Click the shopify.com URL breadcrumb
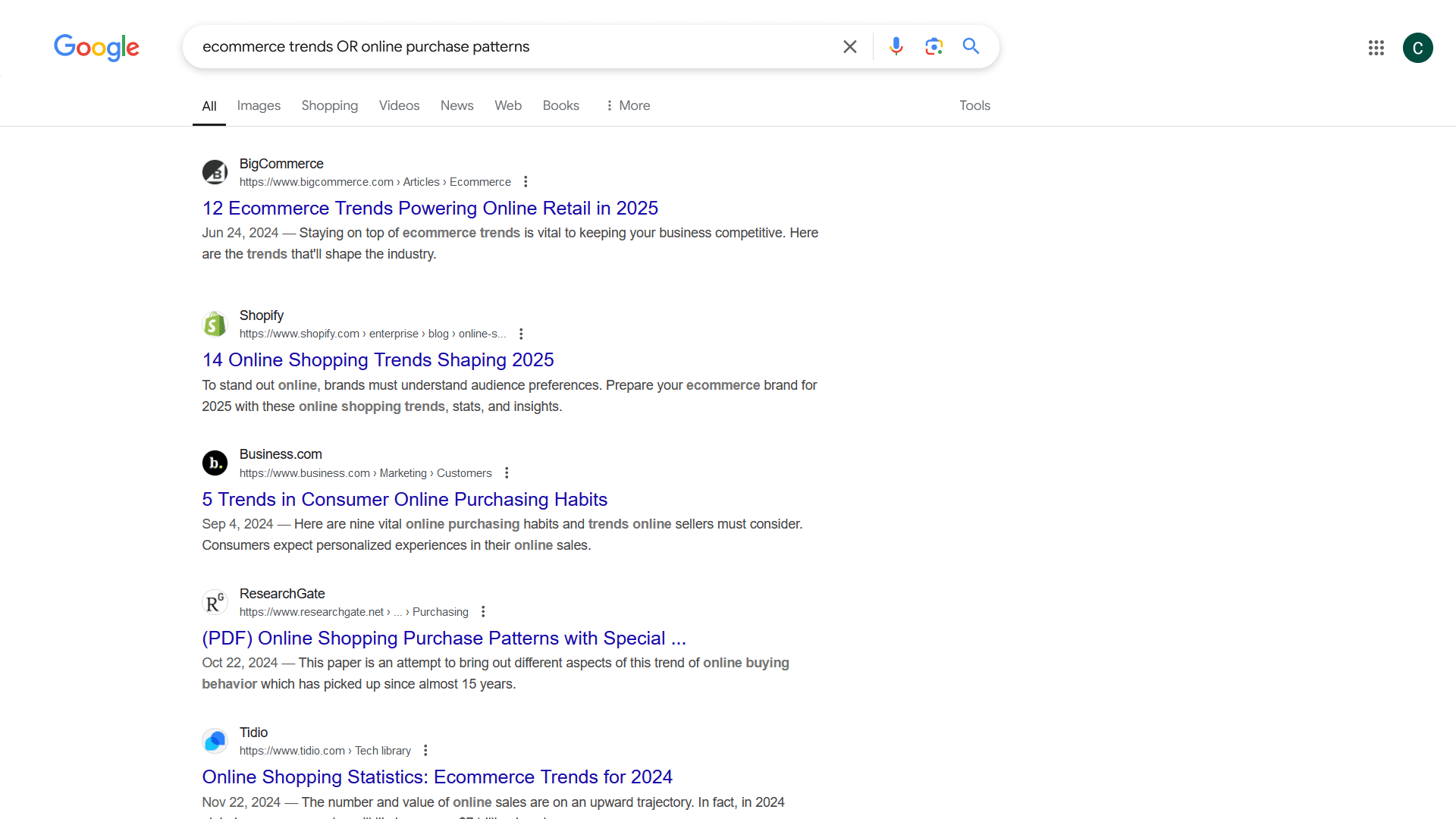The image size is (1456, 819). (373, 334)
